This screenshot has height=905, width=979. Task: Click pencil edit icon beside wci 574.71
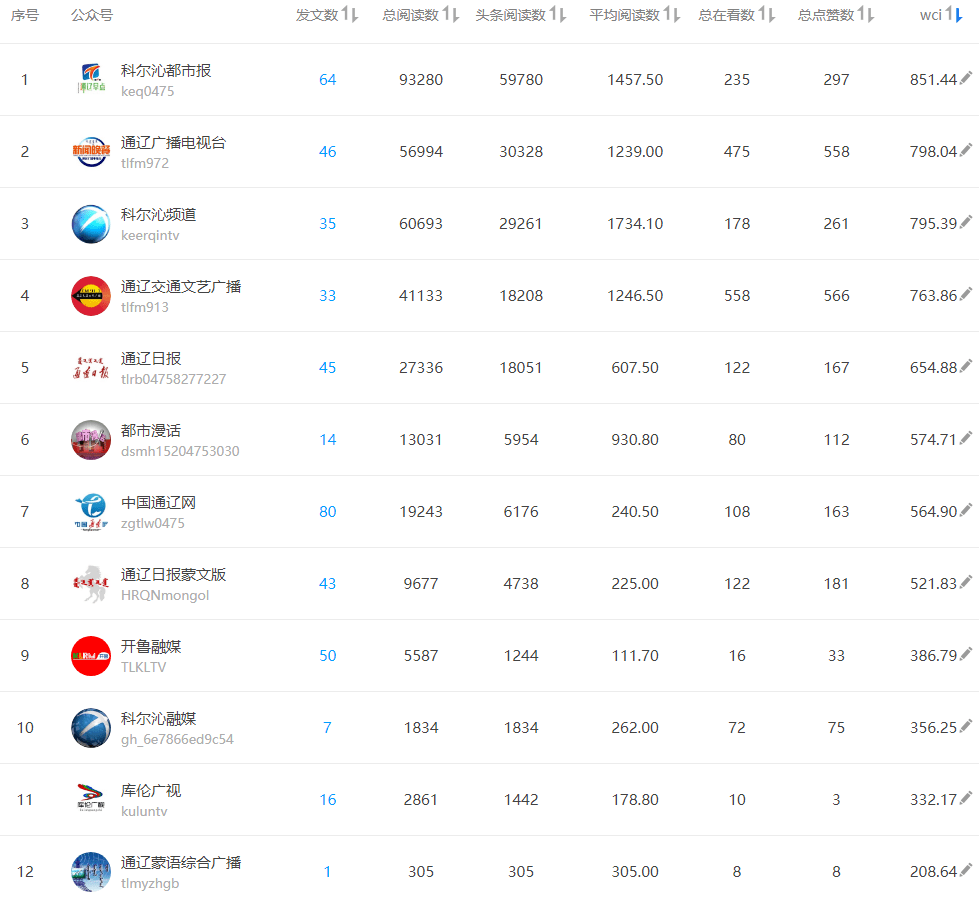(x=965, y=439)
